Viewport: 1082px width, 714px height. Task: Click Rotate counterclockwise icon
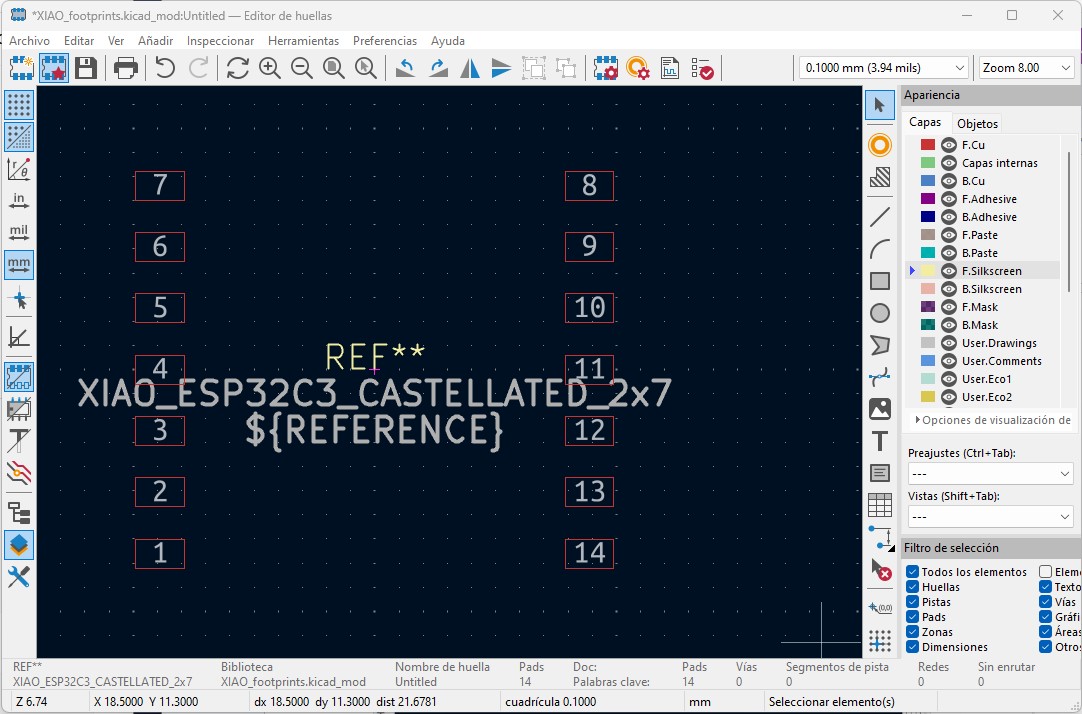[405, 68]
